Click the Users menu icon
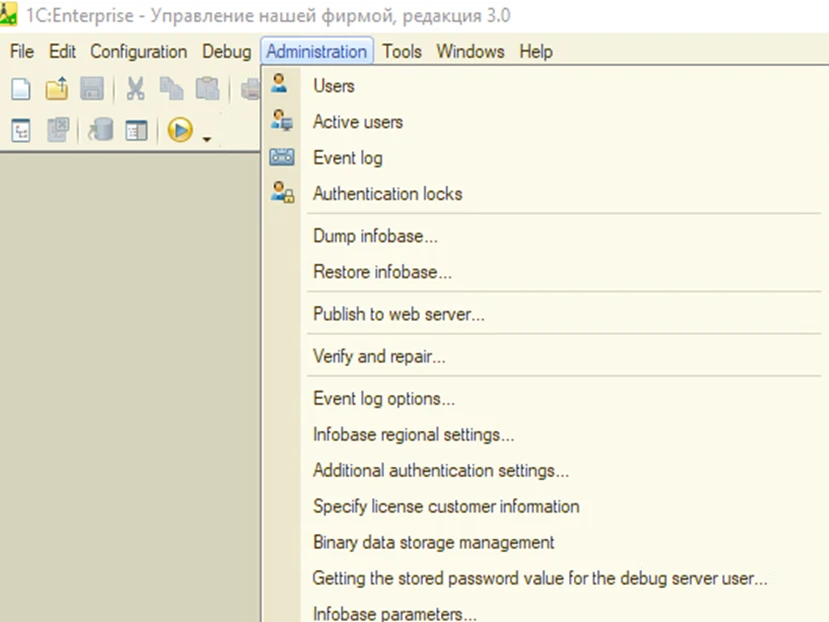829x622 pixels. (x=279, y=84)
